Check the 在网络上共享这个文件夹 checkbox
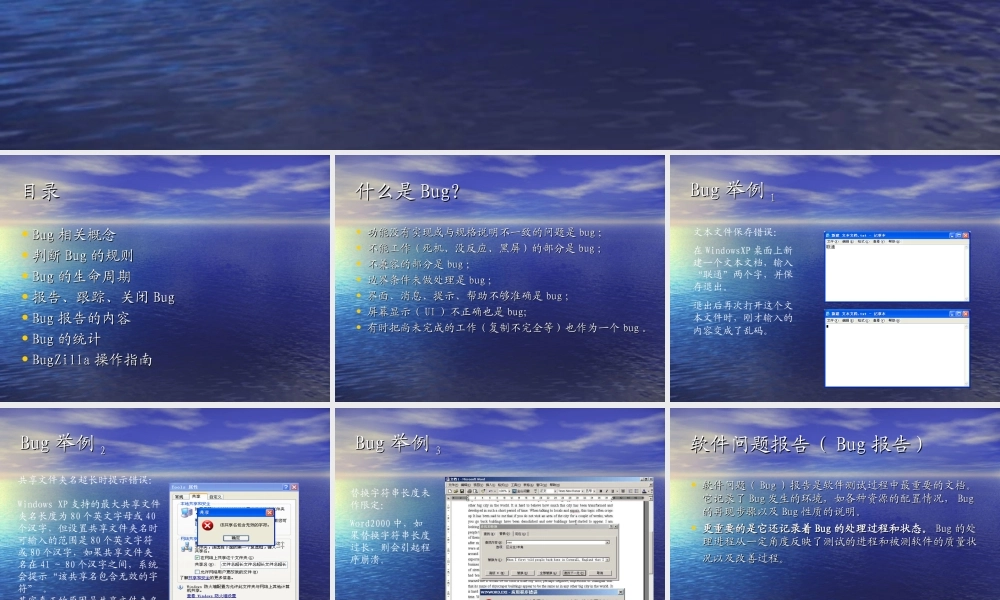This screenshot has height=600, width=1000. click(x=197, y=557)
